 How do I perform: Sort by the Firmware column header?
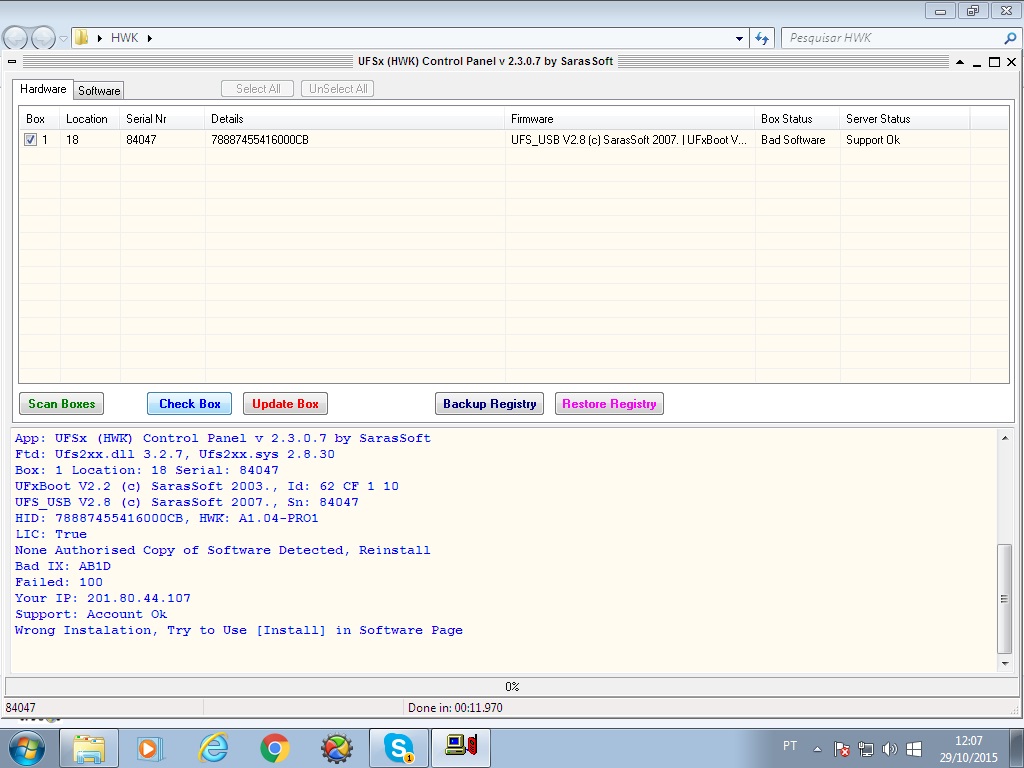click(630, 119)
